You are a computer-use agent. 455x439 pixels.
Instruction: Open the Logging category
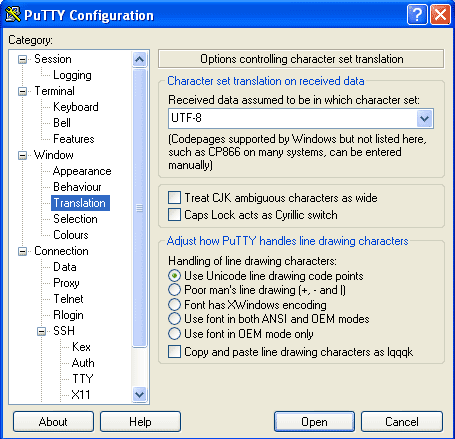72,75
